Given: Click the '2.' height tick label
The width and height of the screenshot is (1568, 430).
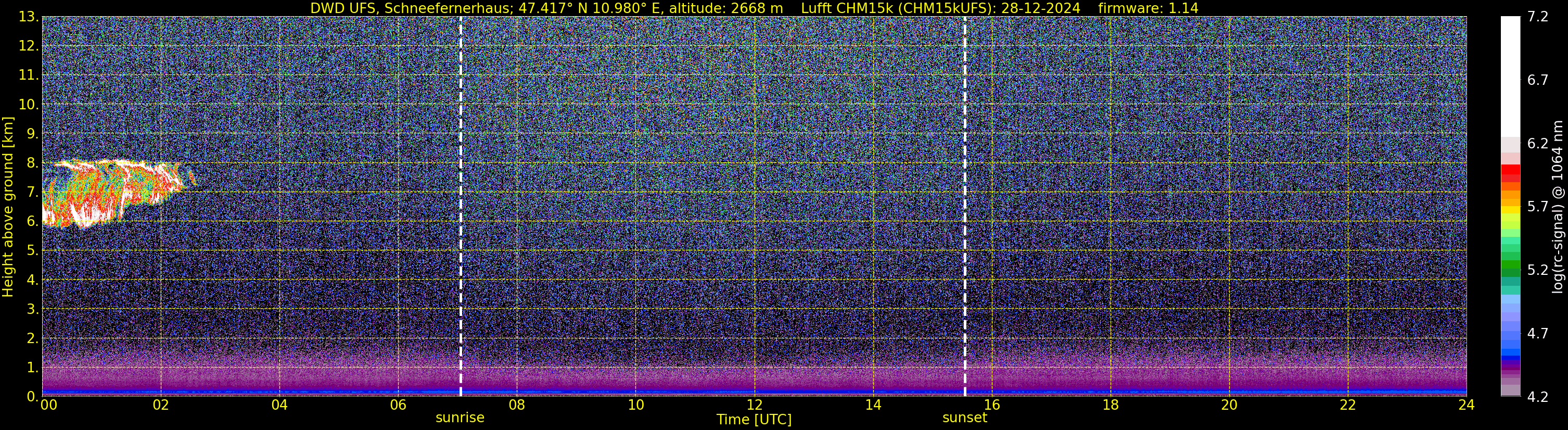Looking at the screenshot, I should click(32, 338).
